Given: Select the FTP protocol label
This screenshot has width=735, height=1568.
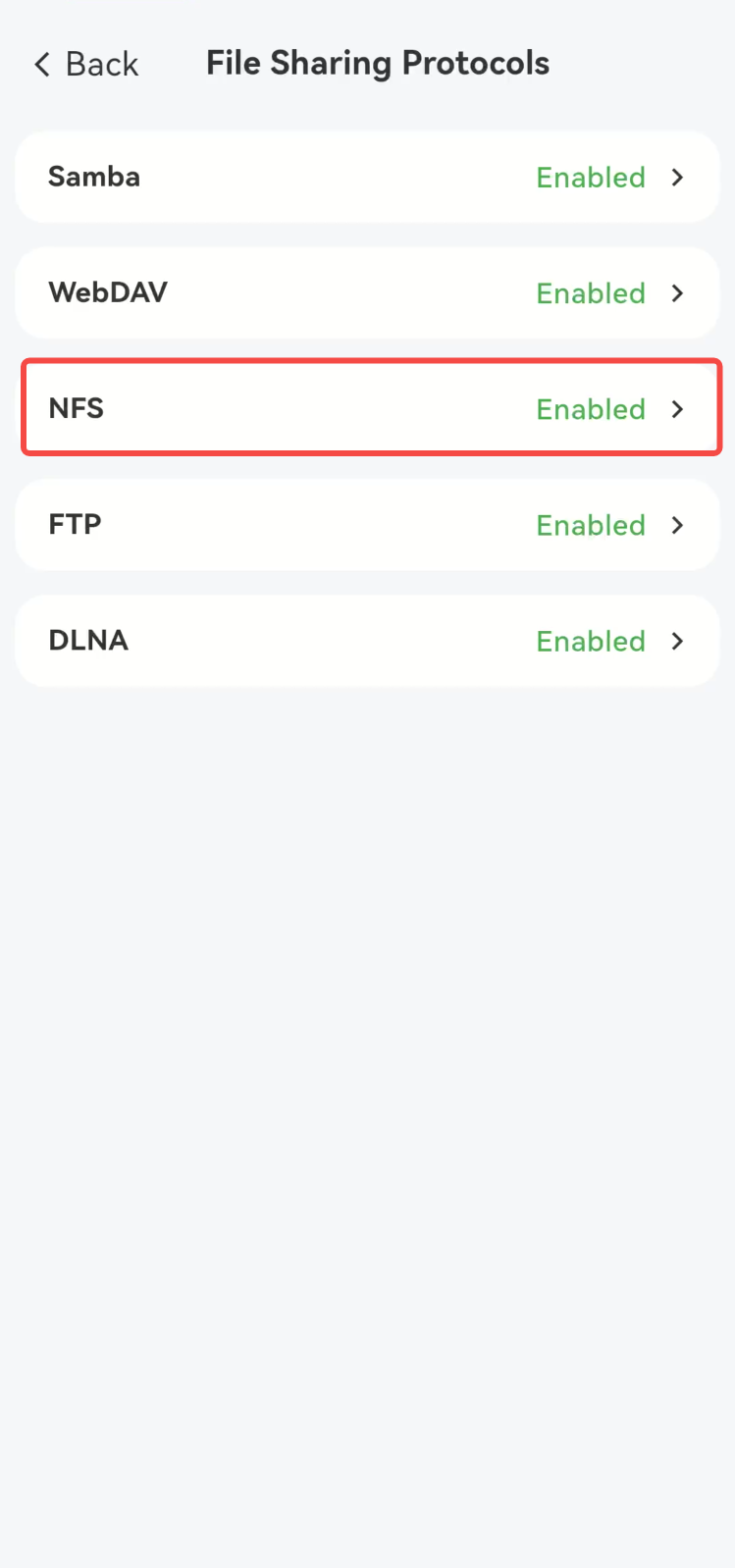Looking at the screenshot, I should [x=75, y=524].
